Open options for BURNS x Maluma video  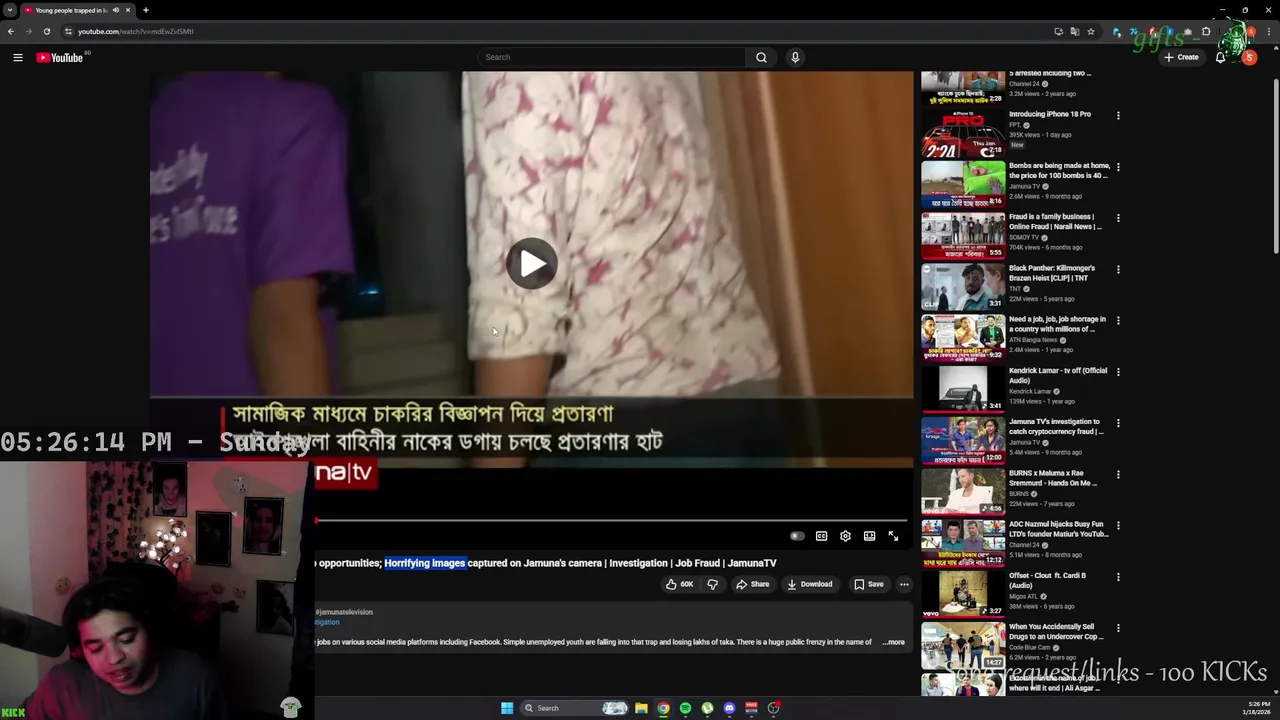(x=1118, y=474)
